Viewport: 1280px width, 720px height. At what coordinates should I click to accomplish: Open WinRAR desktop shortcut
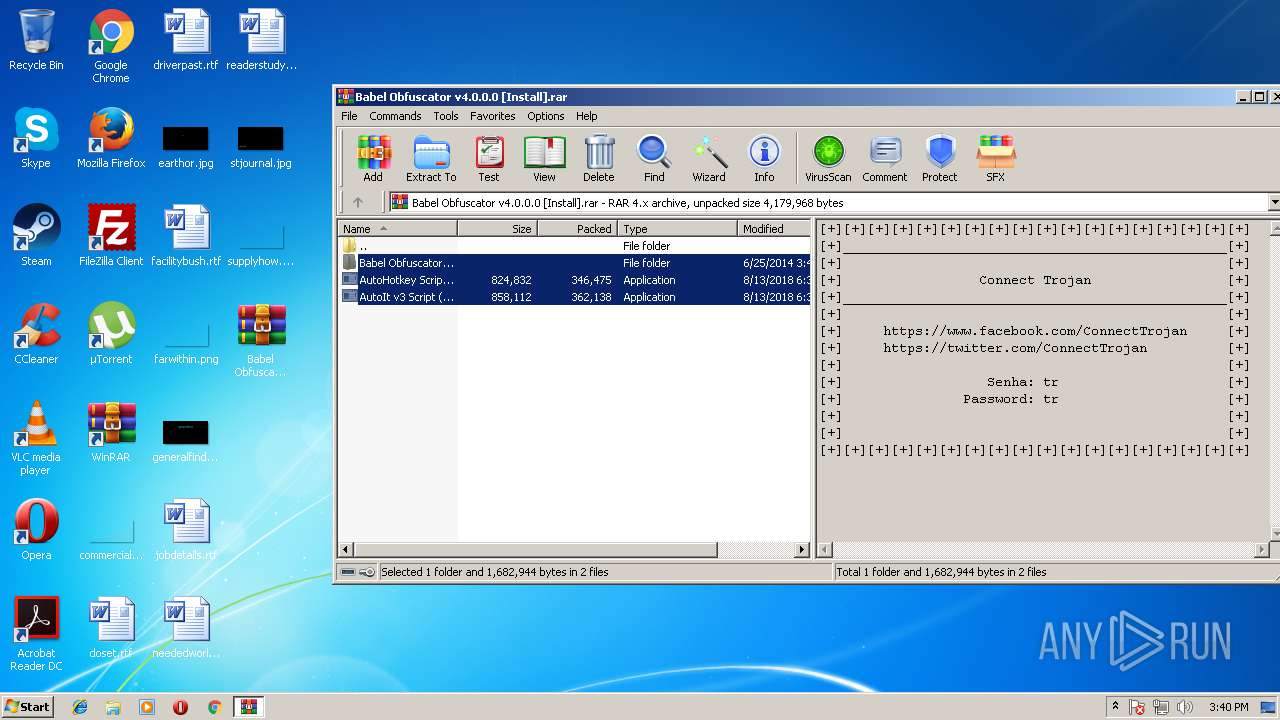(x=111, y=433)
